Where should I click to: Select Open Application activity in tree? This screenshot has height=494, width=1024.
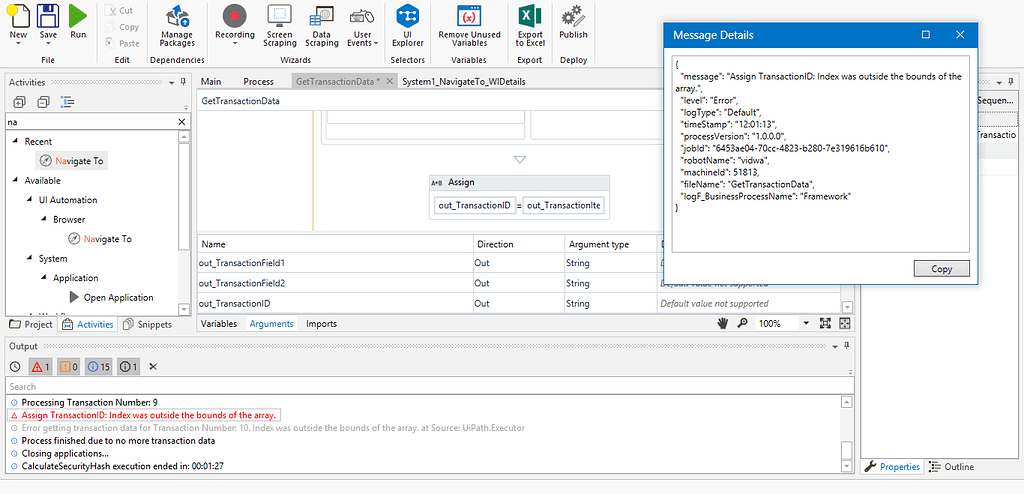point(118,297)
